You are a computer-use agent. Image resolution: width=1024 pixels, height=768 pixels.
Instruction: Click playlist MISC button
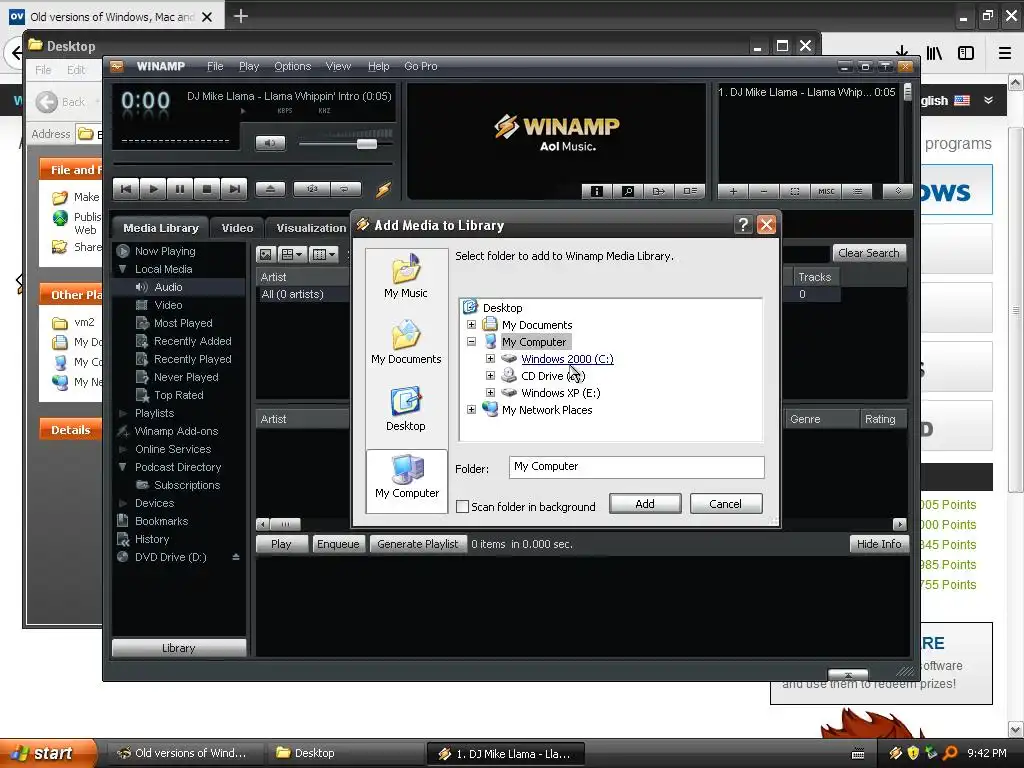(826, 191)
